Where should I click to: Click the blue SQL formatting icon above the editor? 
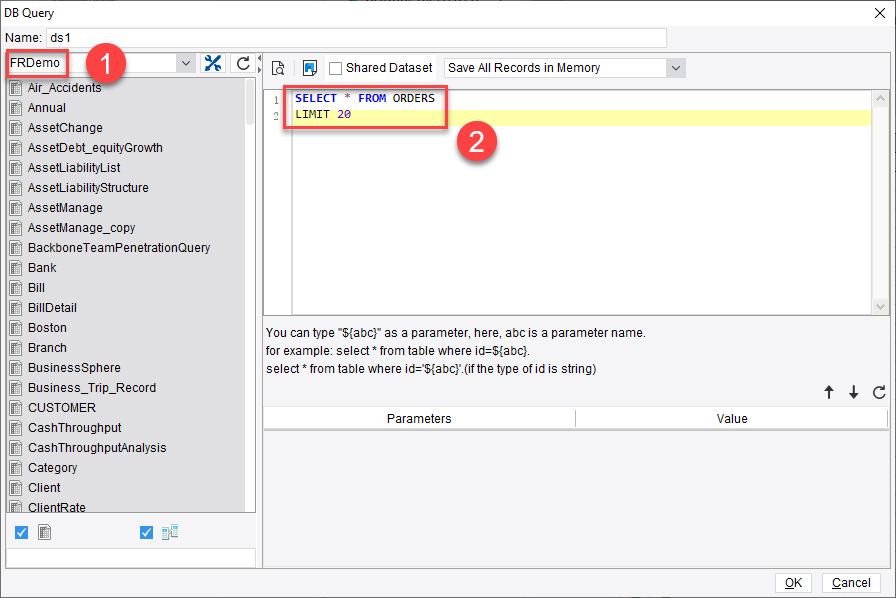pyautogui.click(x=309, y=67)
